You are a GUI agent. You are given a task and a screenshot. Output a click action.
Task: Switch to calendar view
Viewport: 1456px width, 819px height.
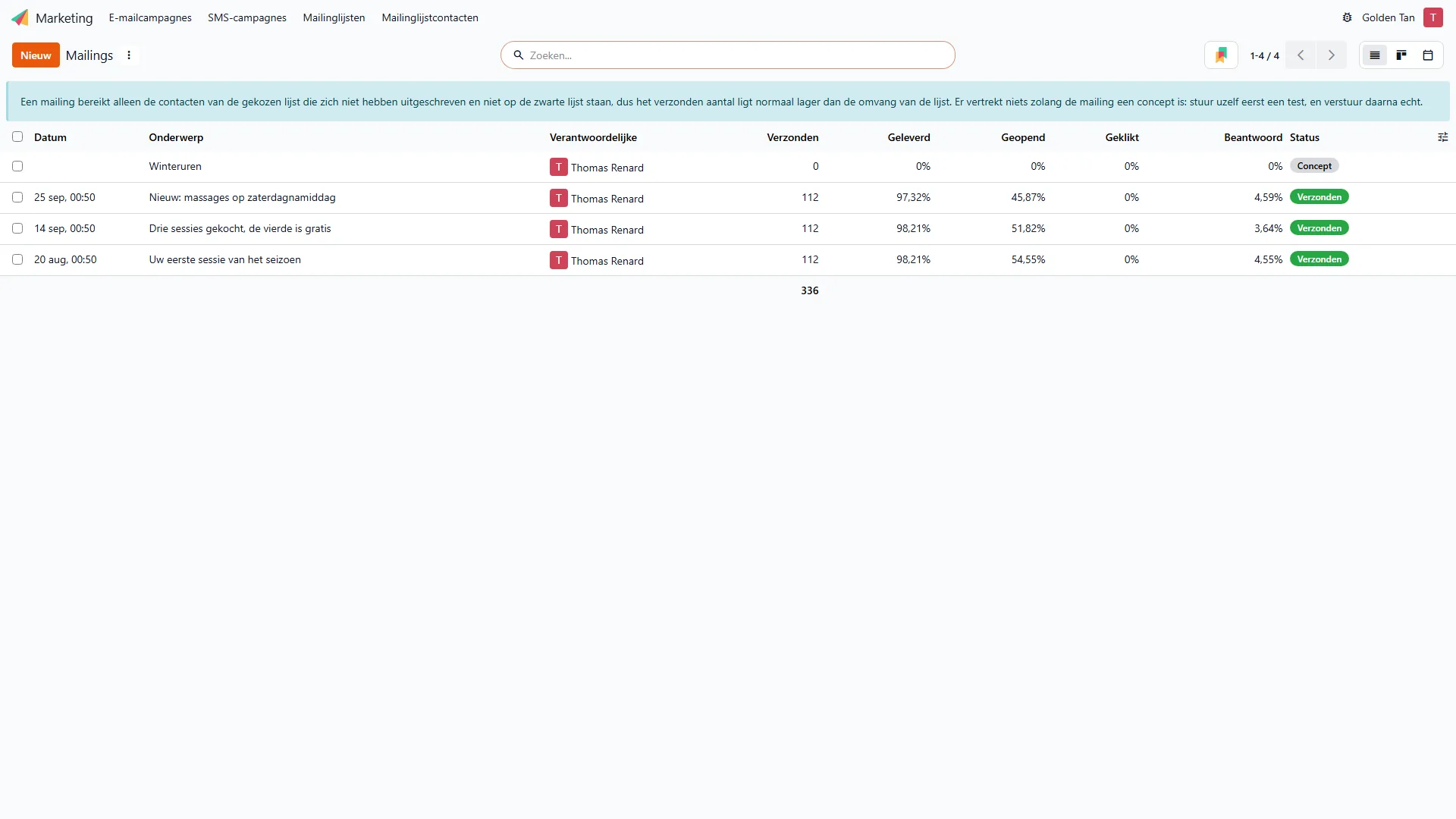click(1428, 55)
